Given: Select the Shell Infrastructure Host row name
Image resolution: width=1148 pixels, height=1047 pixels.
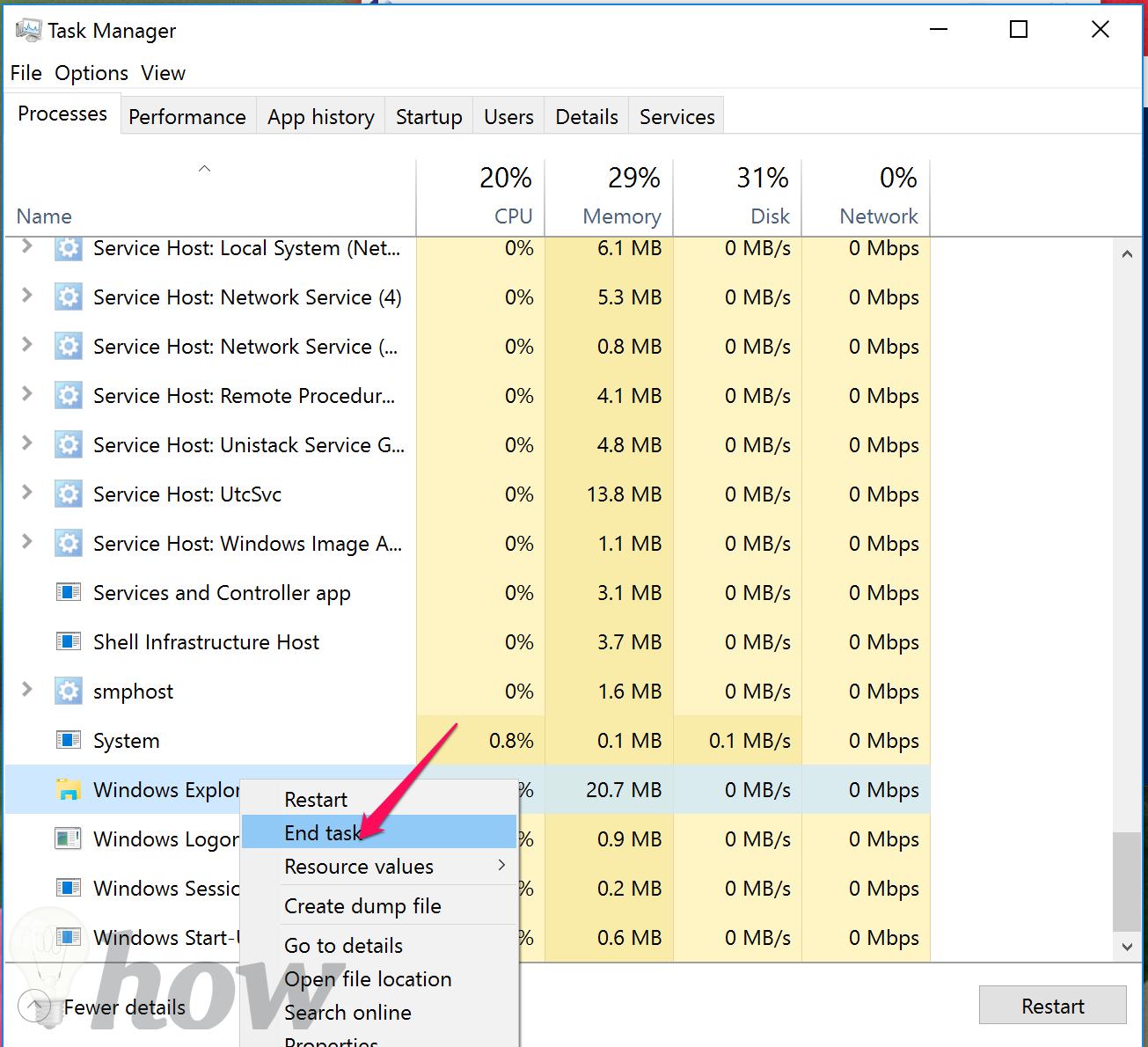Looking at the screenshot, I should [206, 642].
